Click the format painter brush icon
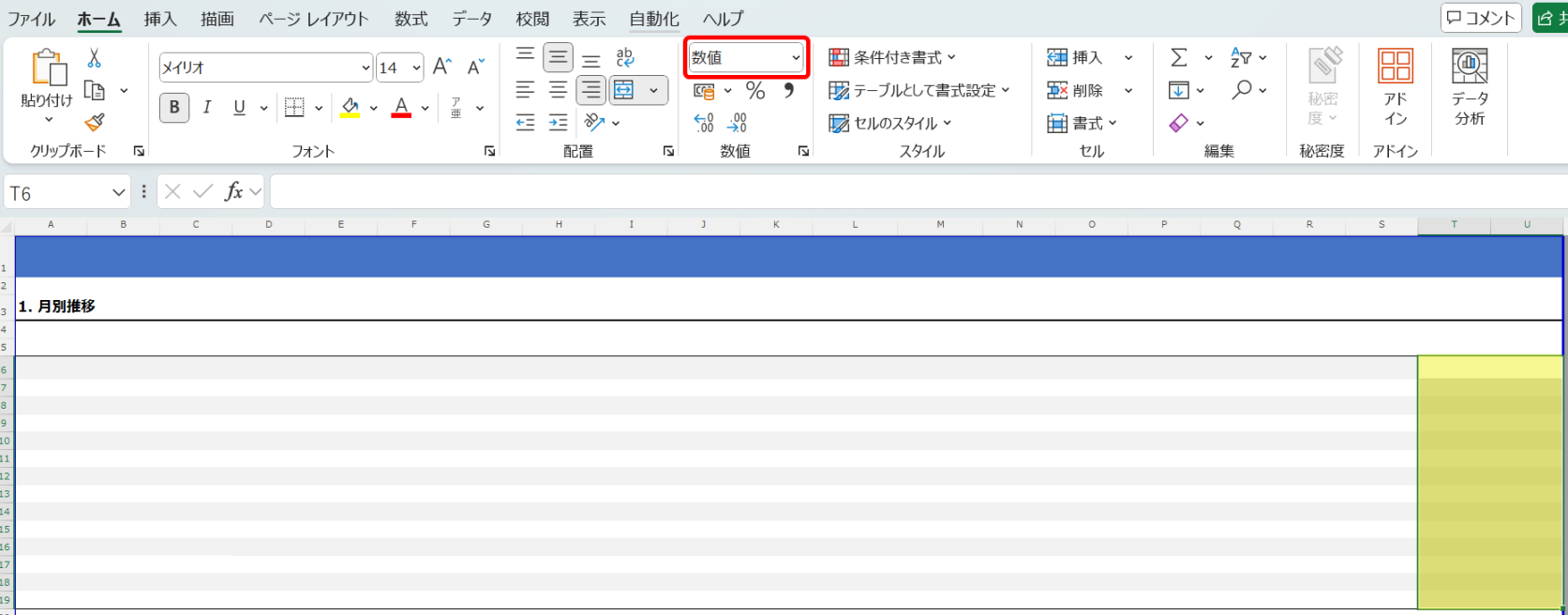Viewport: 1568px width, 615px height. click(94, 123)
